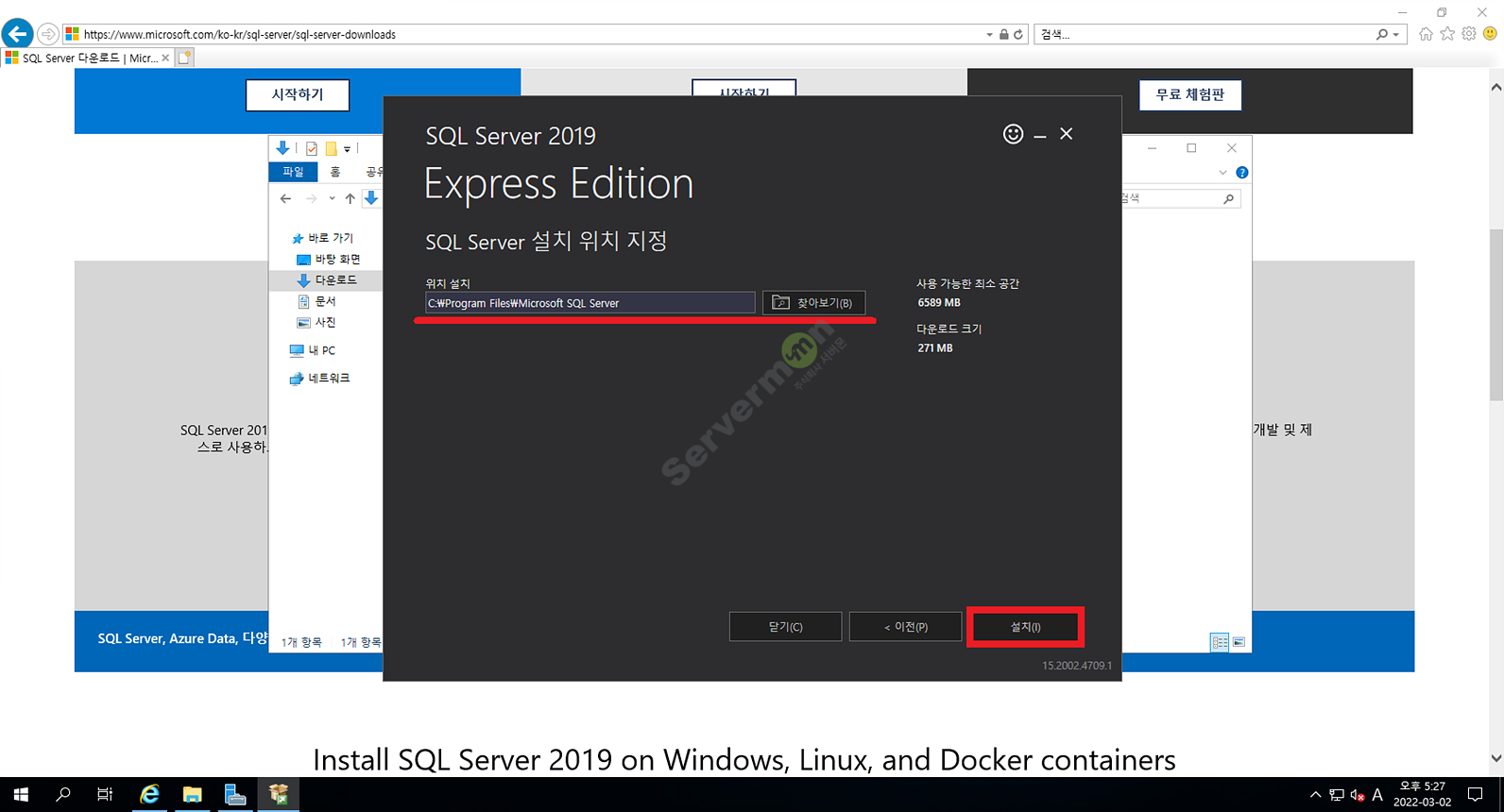Click the Explorer back arrow
Image resolution: width=1504 pixels, height=812 pixels.
coord(285,198)
